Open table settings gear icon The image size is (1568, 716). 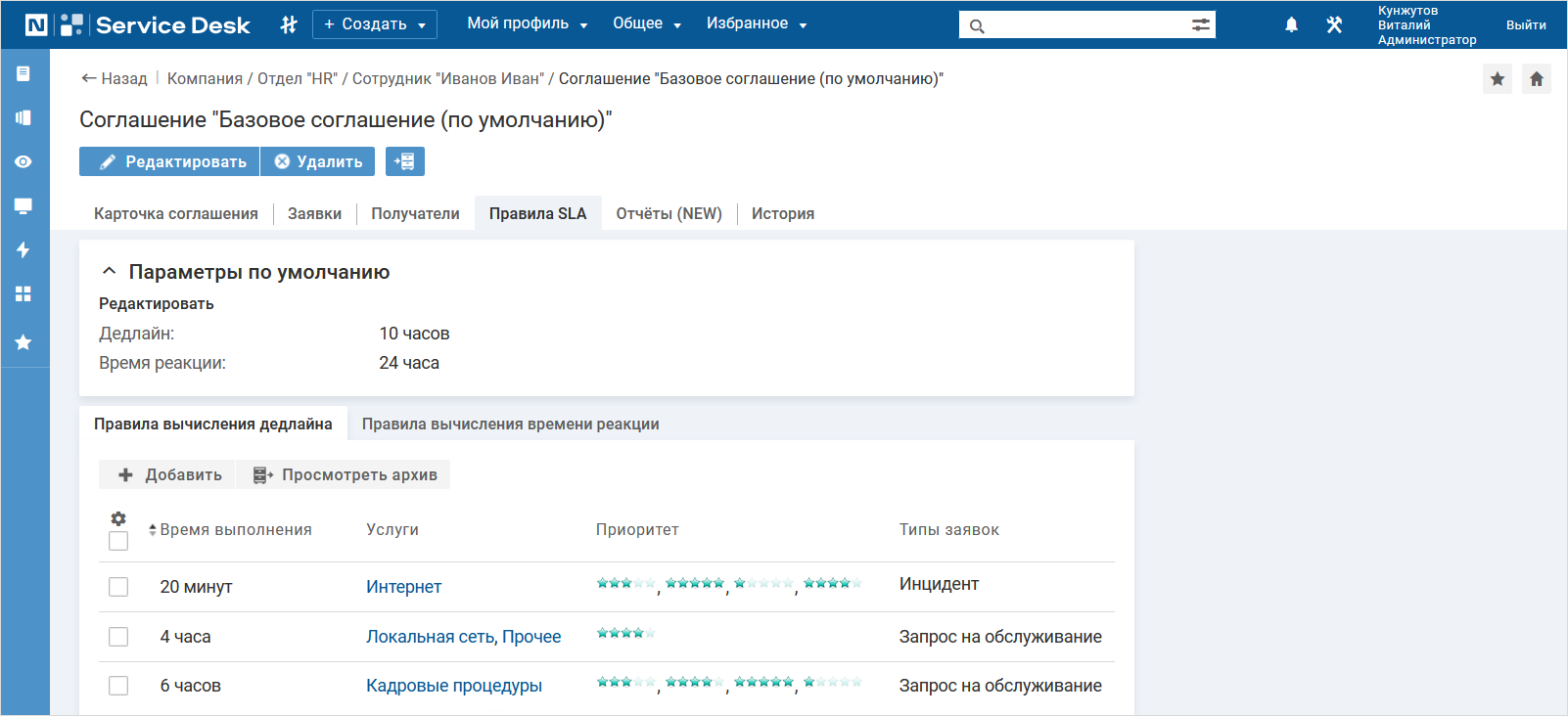[118, 518]
